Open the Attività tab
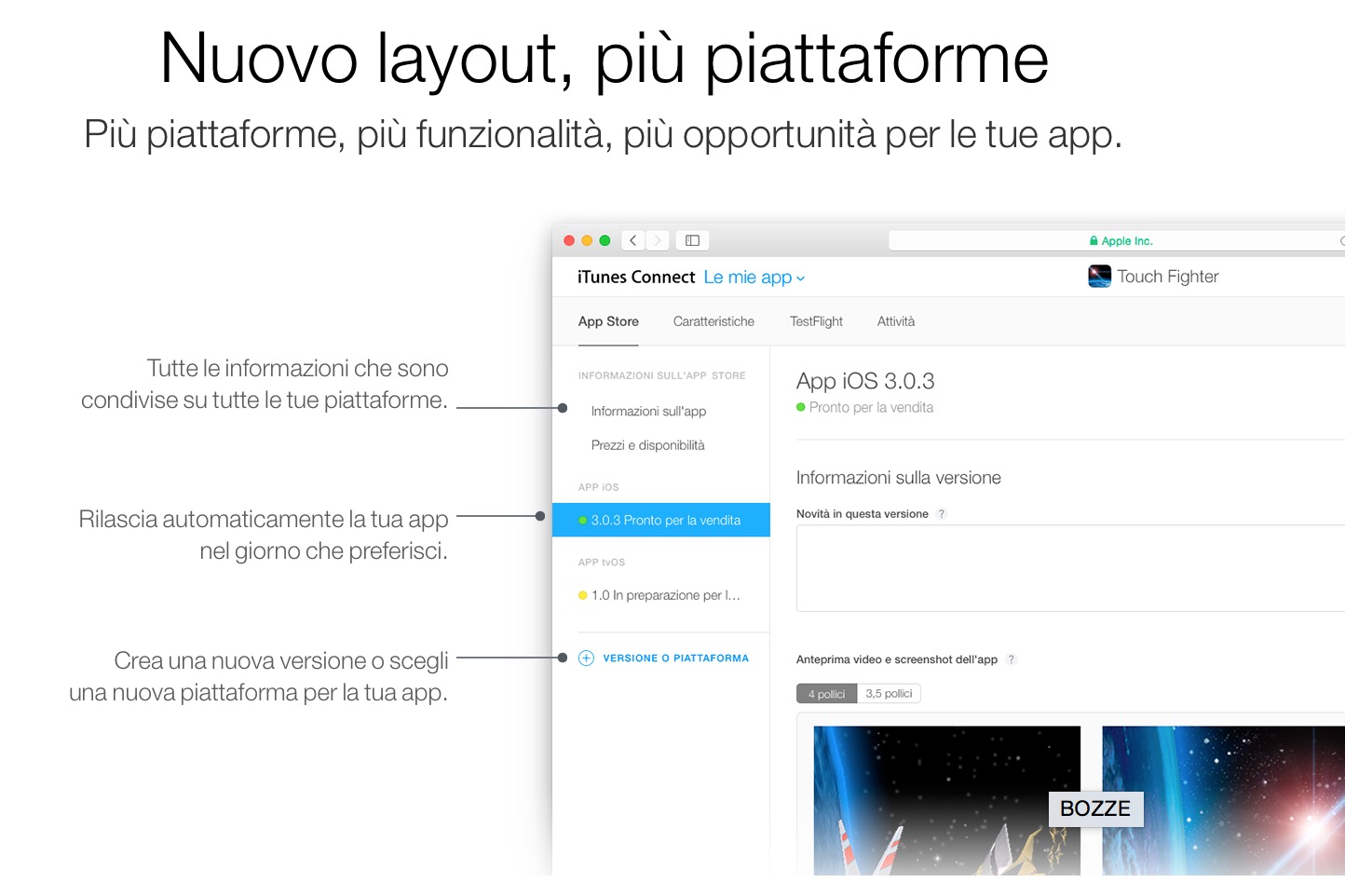 click(x=896, y=321)
